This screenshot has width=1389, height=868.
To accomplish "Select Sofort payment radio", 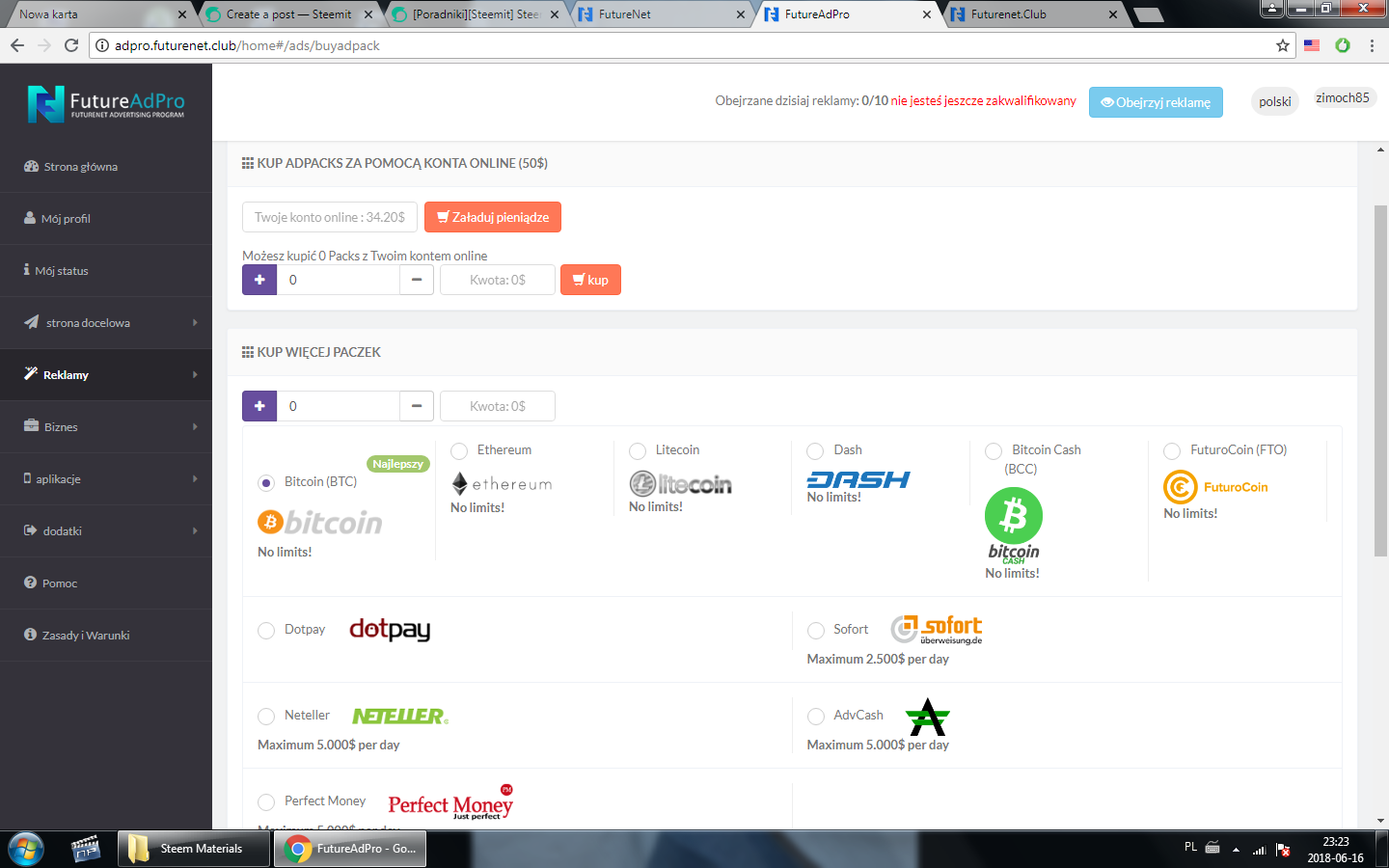I will (815, 630).
